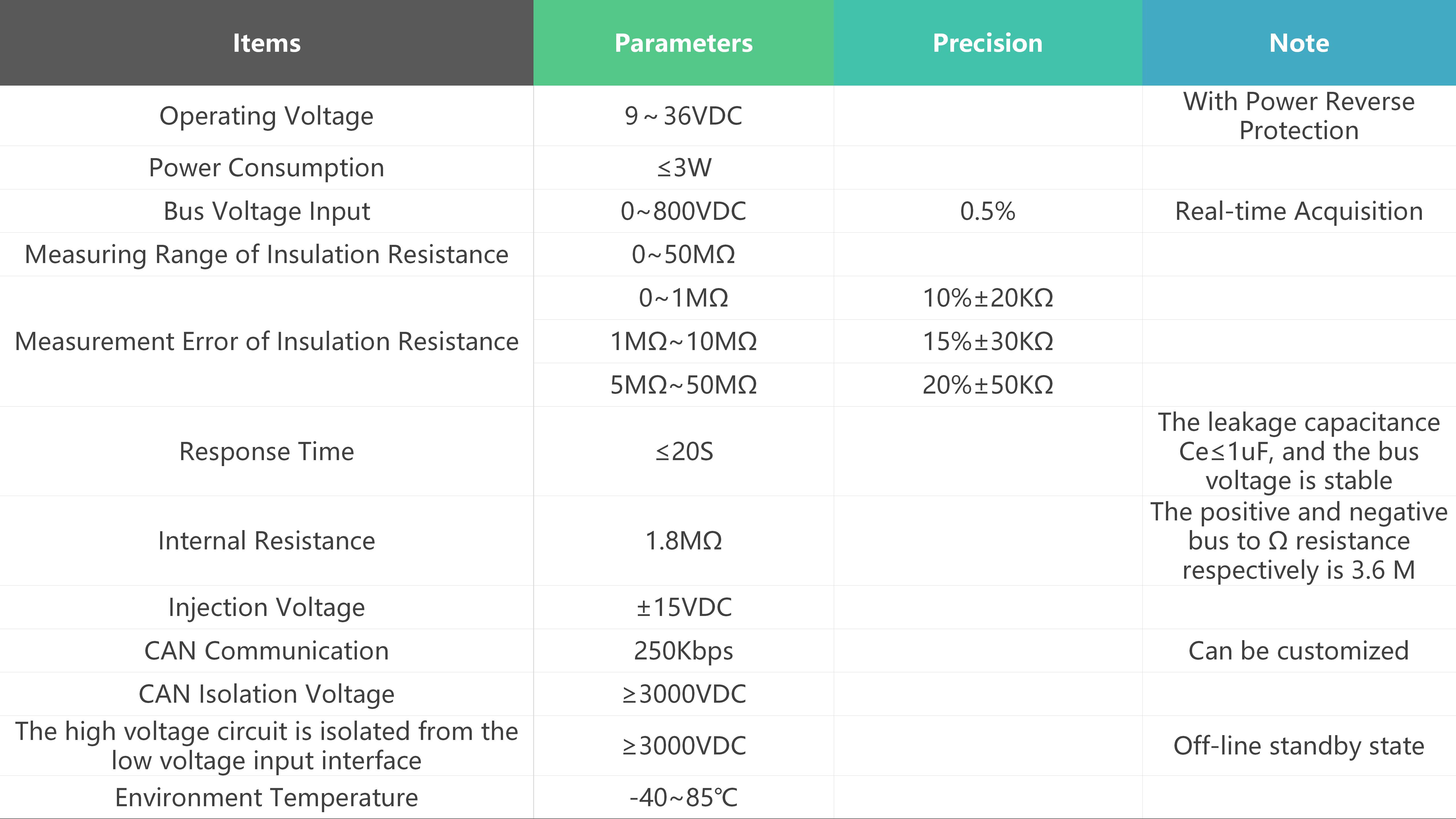Select the Power Consumption row label
1456x819 pixels.
[266, 168]
